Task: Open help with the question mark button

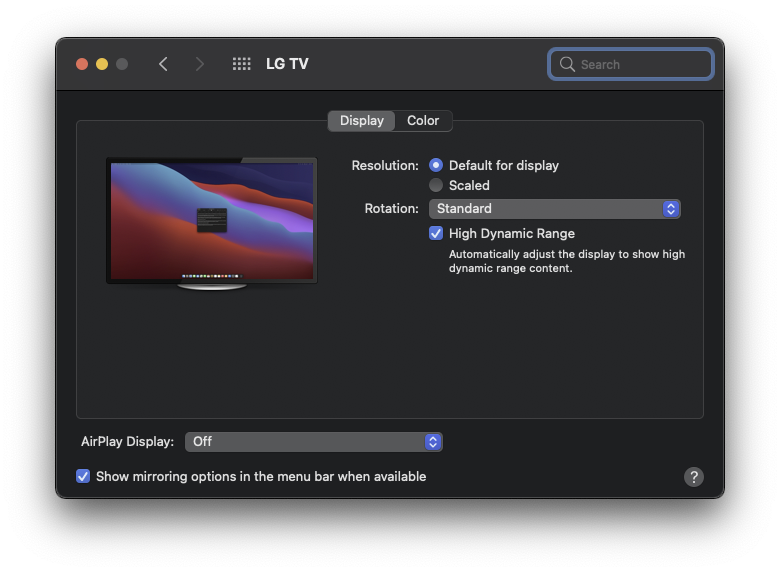Action: pos(693,477)
